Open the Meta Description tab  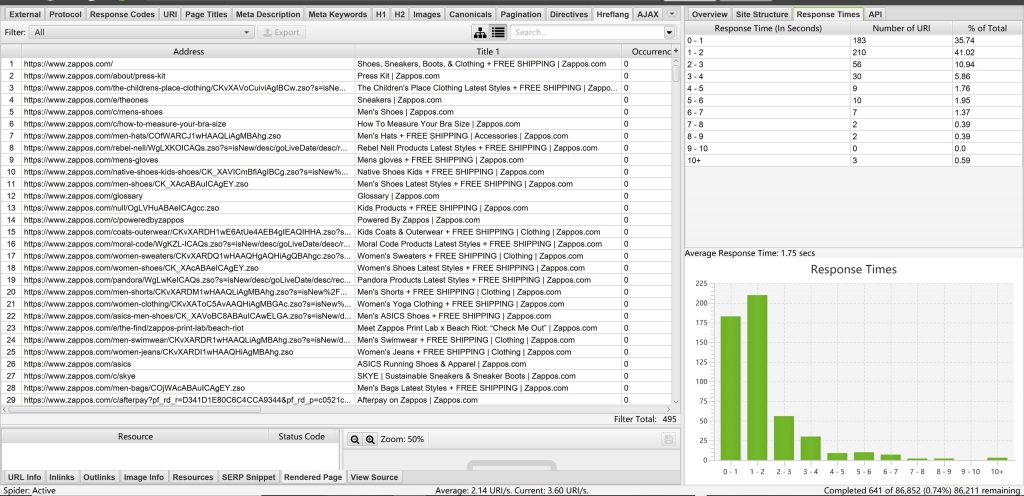pos(268,14)
